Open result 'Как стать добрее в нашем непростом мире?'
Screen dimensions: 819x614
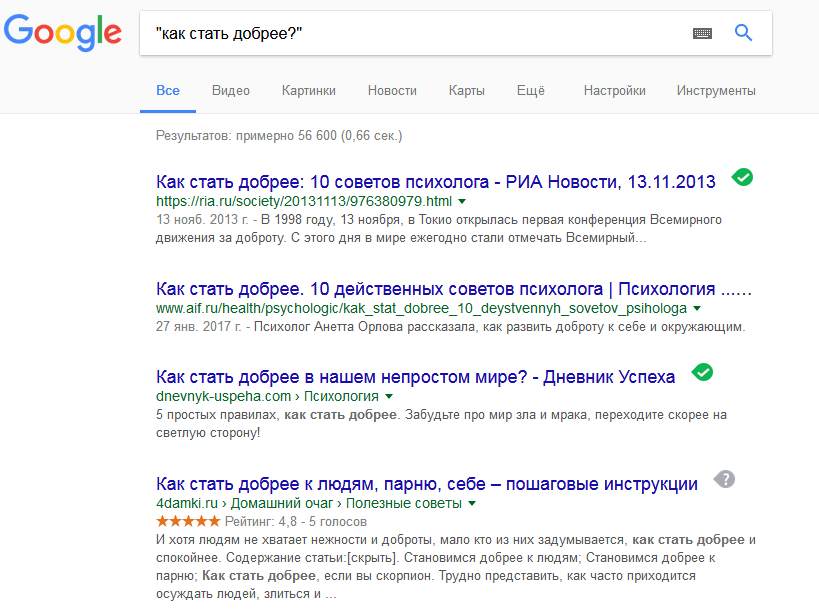(415, 376)
